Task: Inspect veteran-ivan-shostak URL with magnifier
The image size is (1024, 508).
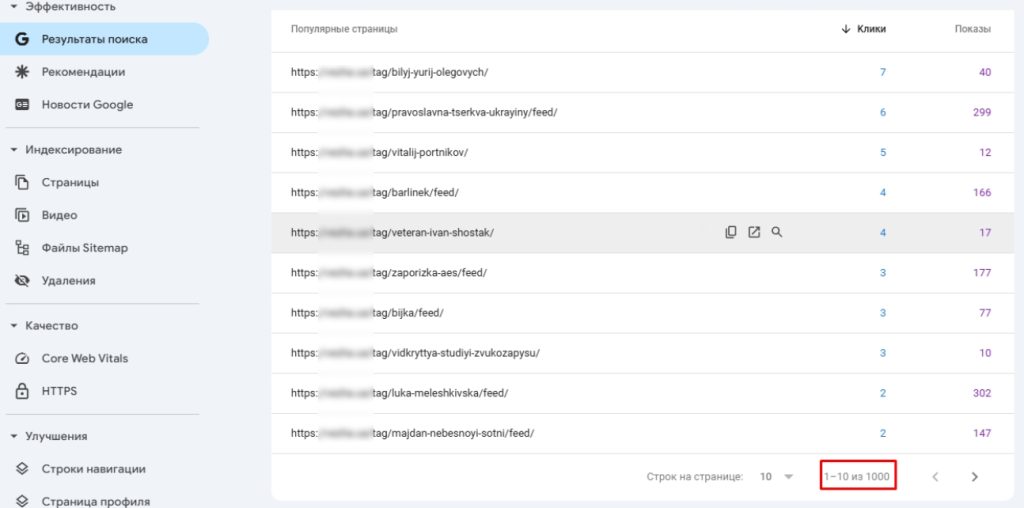Action: [776, 232]
